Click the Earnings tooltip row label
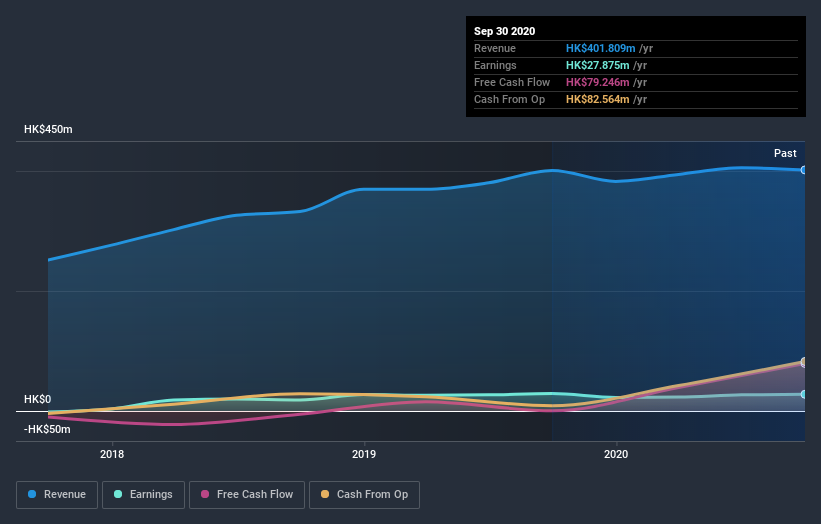This screenshot has height=524, width=821. [x=495, y=65]
